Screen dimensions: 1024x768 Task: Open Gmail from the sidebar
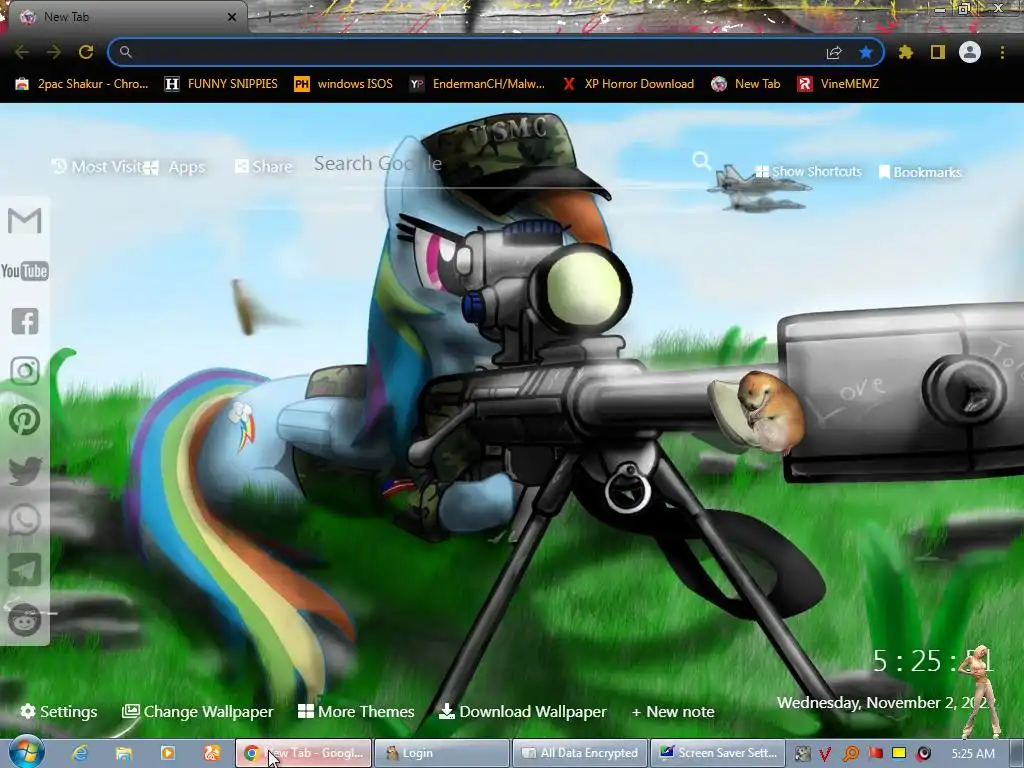(25, 221)
